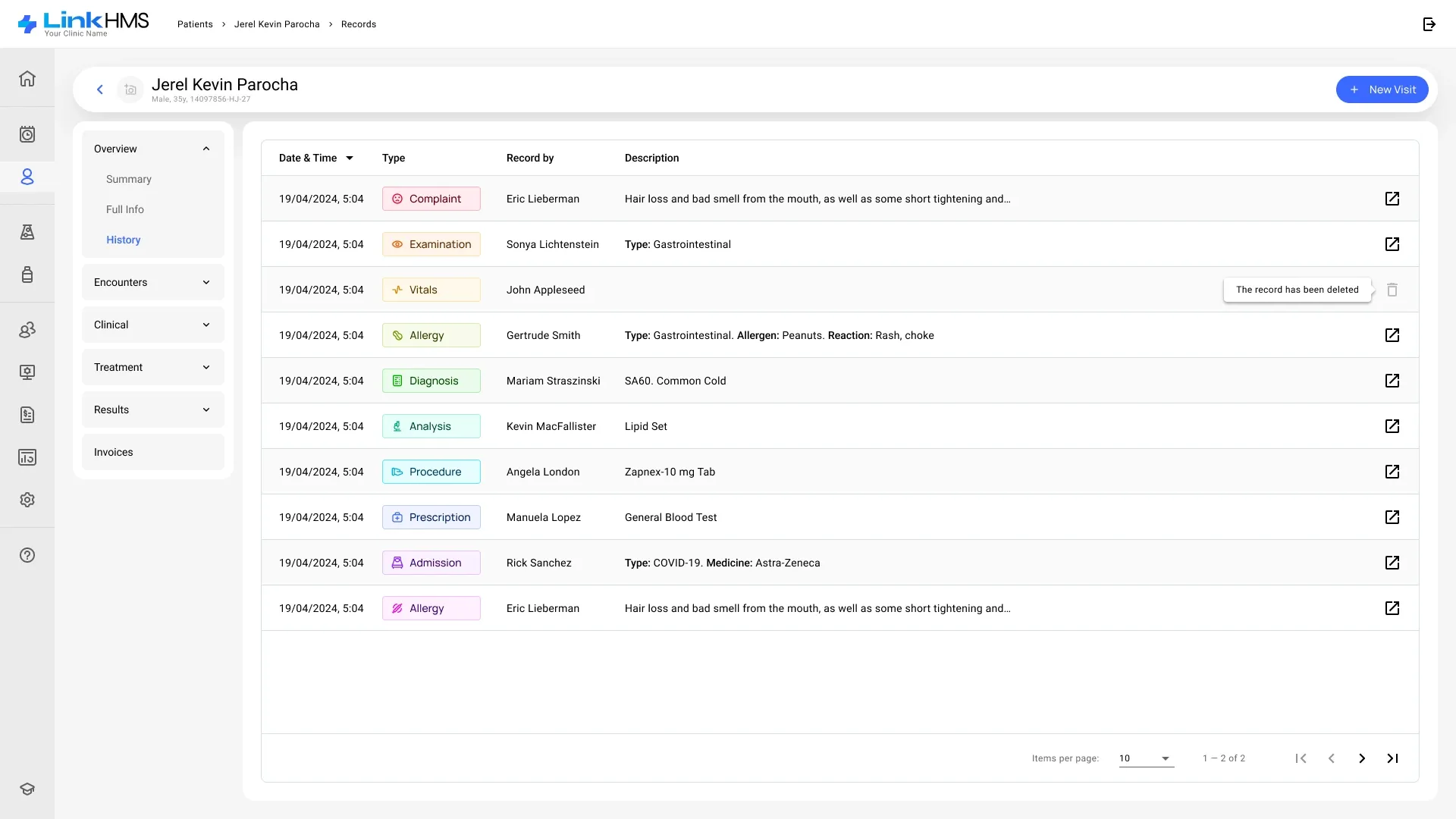Select History in Overview menu
This screenshot has width=1456, height=819.
click(124, 240)
